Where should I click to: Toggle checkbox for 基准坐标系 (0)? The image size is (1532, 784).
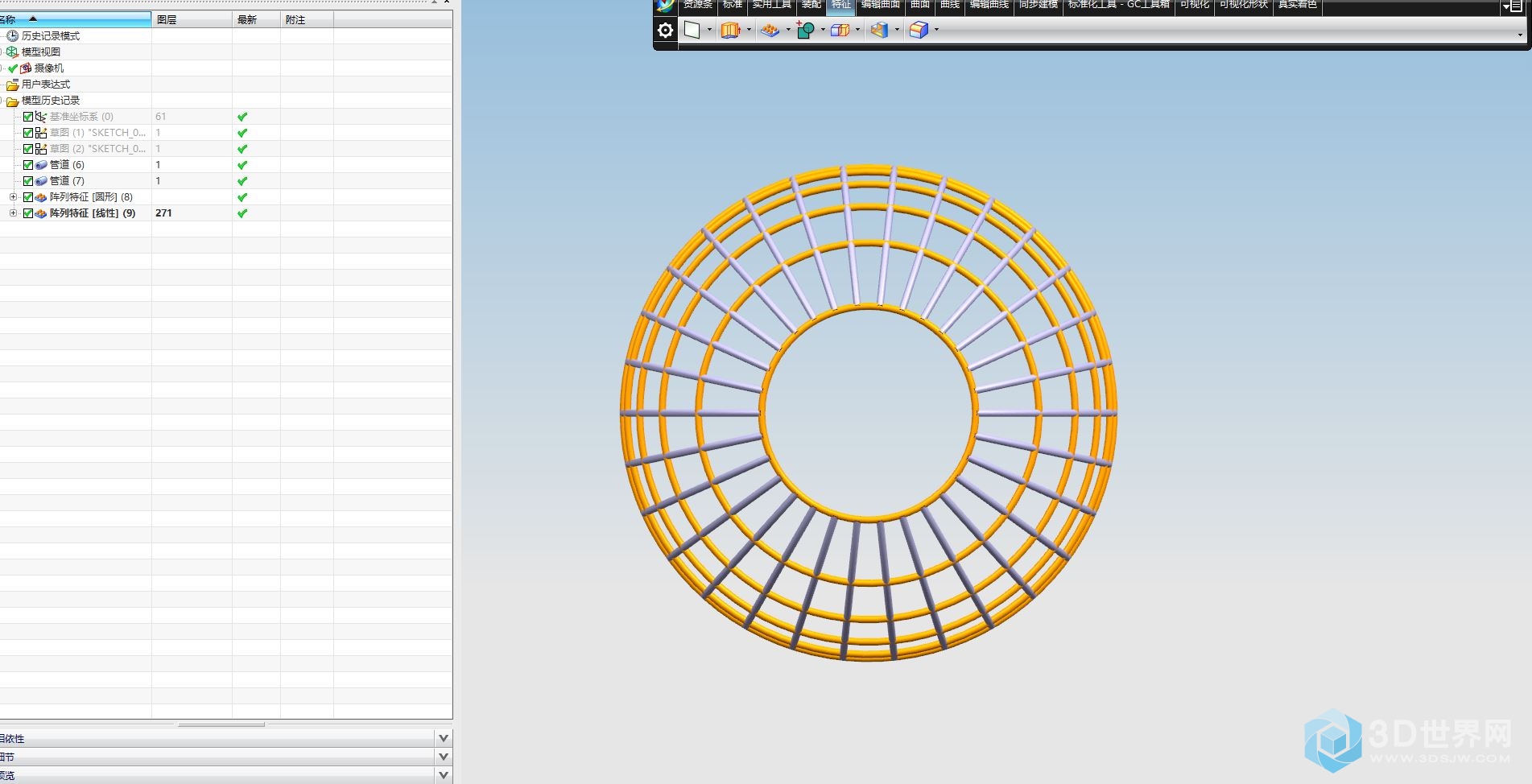click(x=28, y=117)
